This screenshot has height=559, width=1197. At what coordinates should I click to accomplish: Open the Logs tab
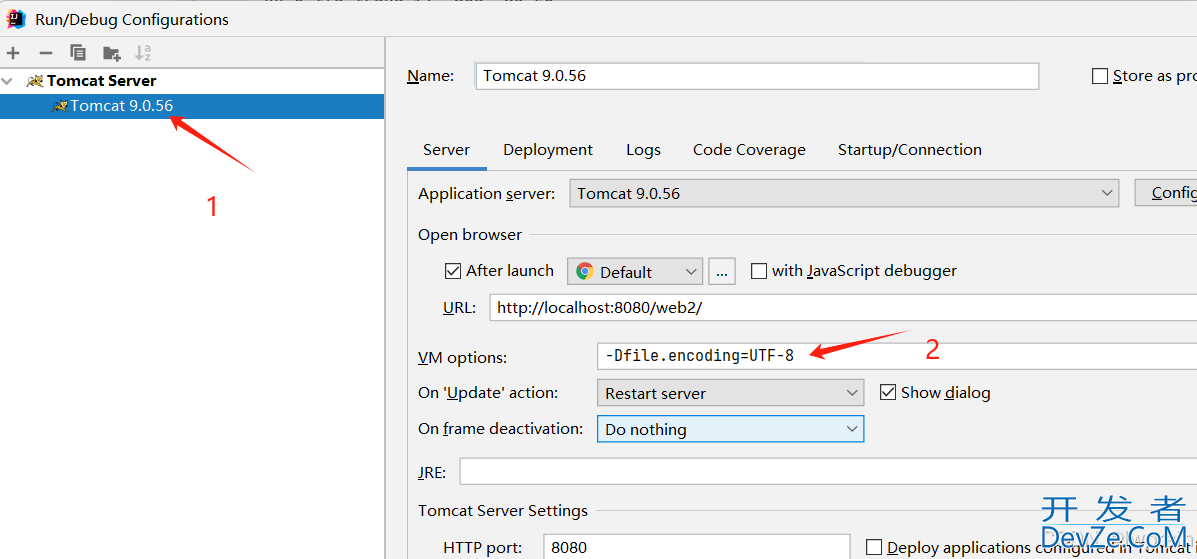[x=644, y=150]
